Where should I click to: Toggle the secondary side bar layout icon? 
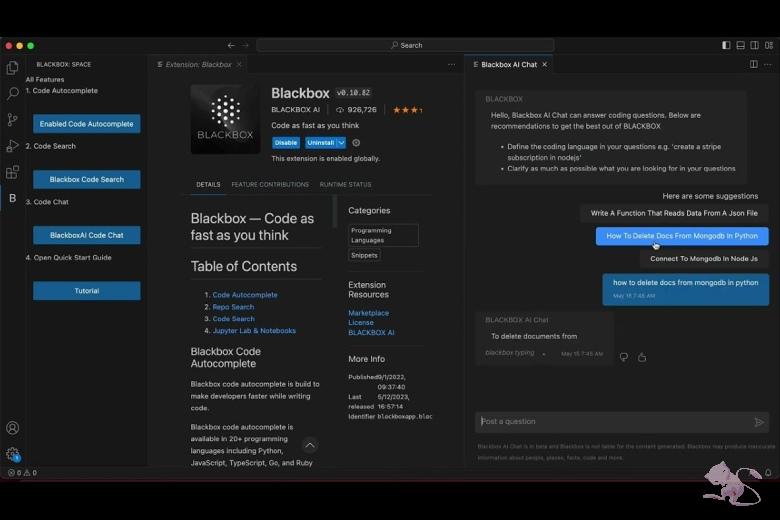(x=755, y=45)
